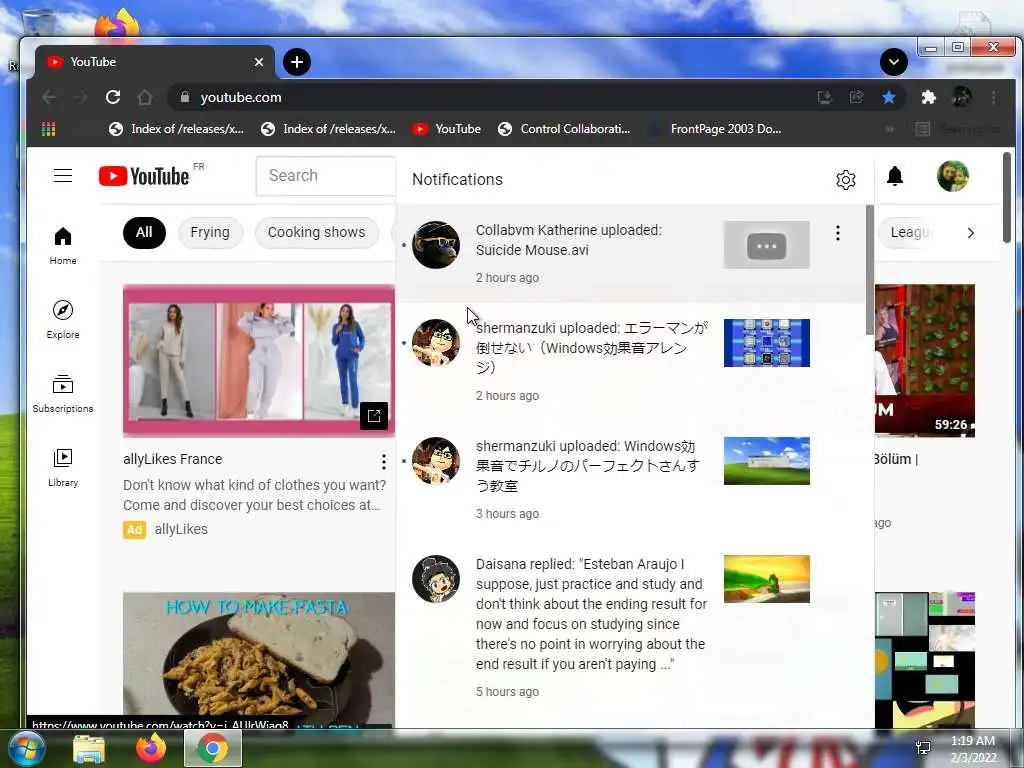The height and width of the screenshot is (768, 1024).
Task: Open notification settings gear icon
Action: click(x=846, y=180)
